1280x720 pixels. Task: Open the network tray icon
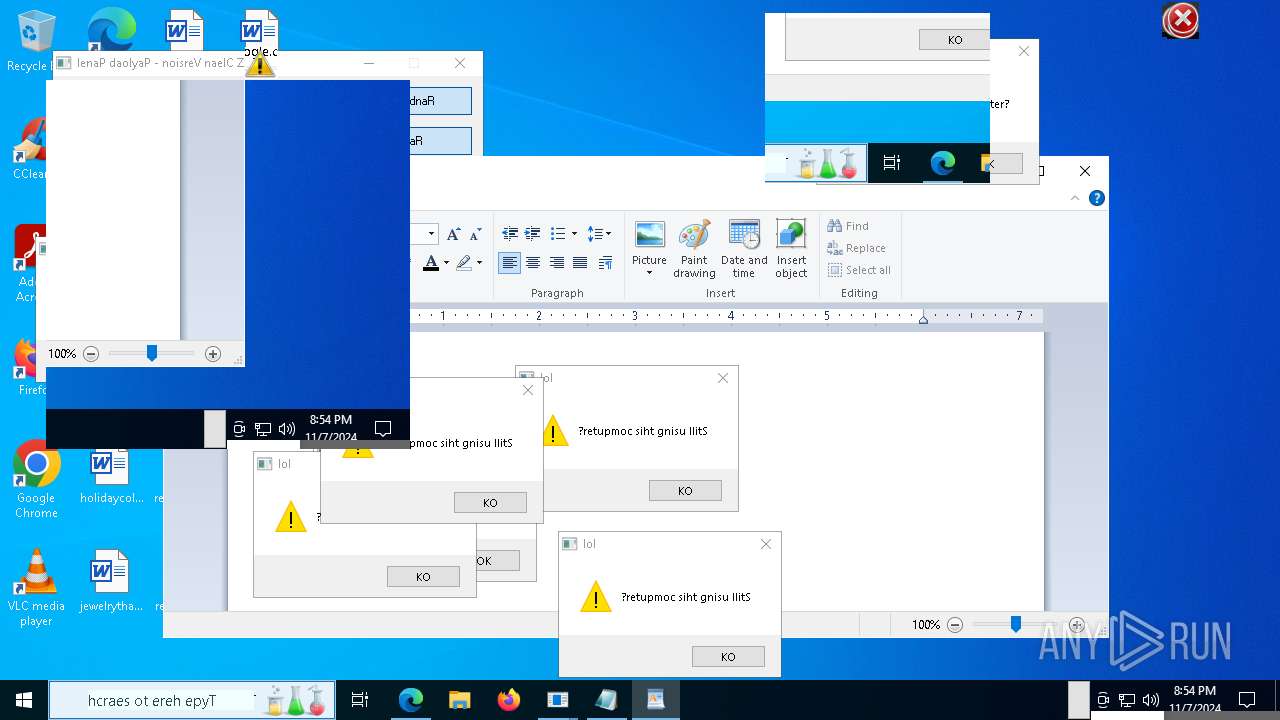tap(1127, 700)
